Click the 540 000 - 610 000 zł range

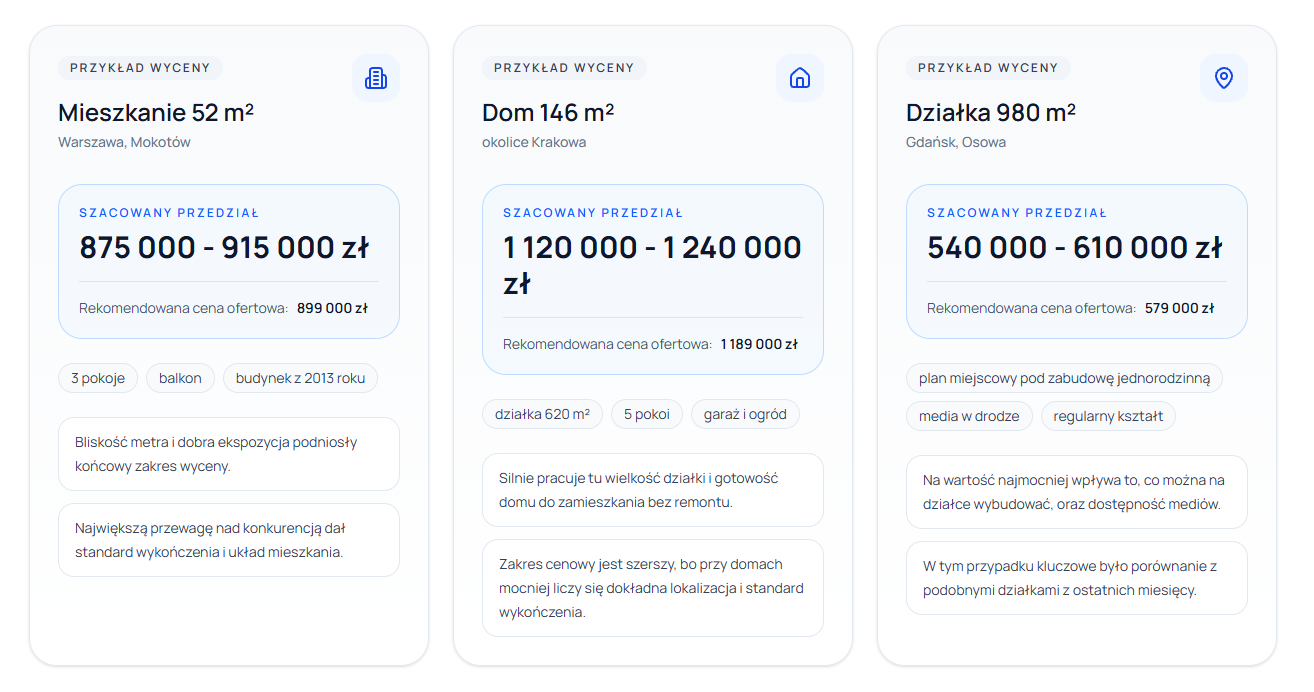coord(1075,247)
